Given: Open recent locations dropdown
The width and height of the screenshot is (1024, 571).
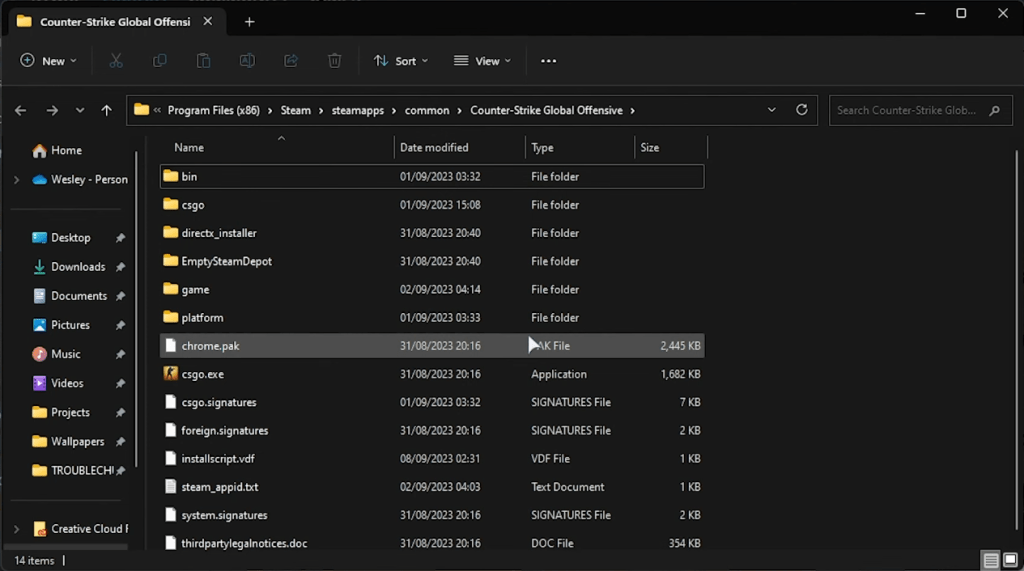Looking at the screenshot, I should [x=80, y=110].
